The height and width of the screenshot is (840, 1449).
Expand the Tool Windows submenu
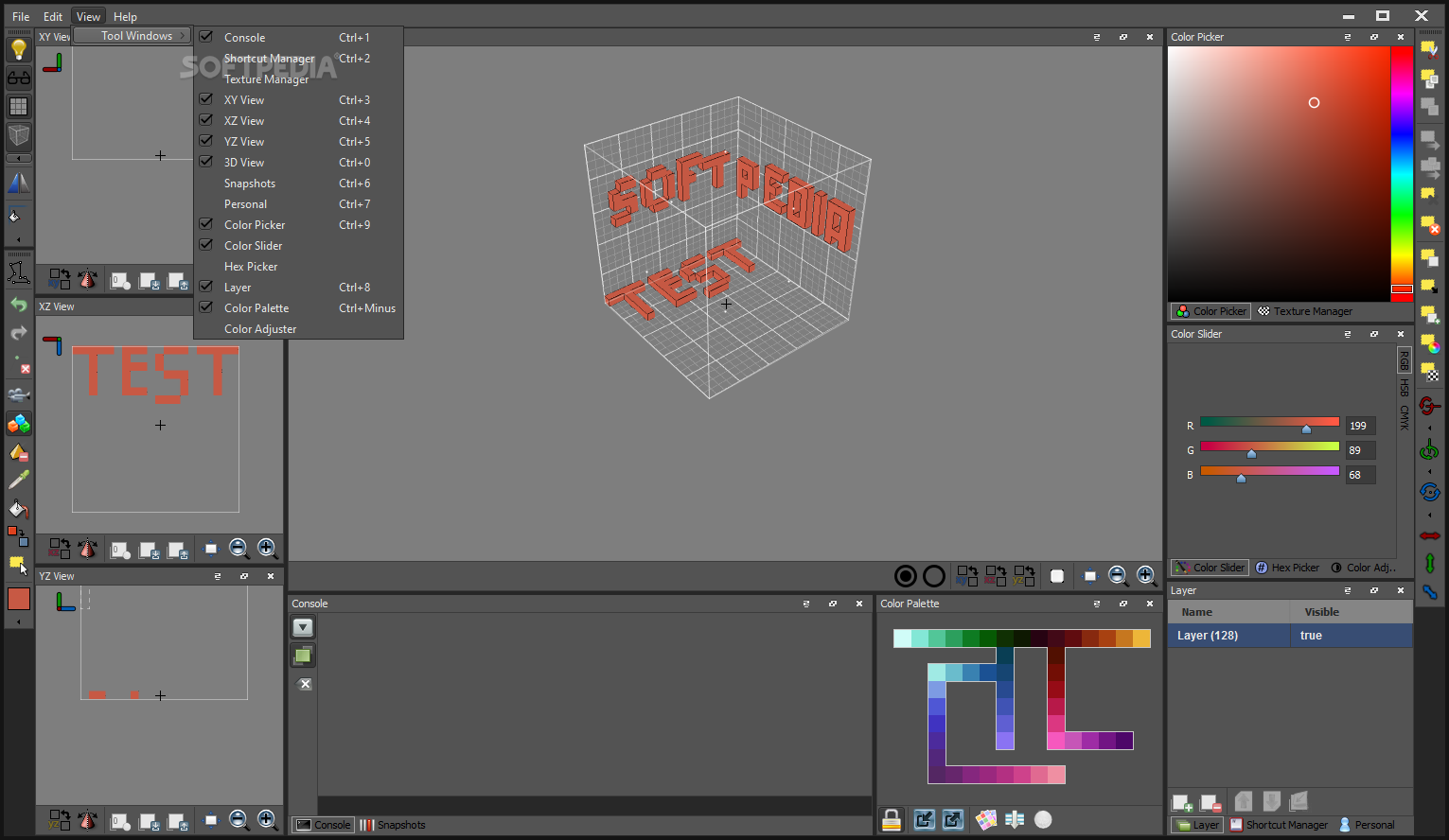click(133, 36)
